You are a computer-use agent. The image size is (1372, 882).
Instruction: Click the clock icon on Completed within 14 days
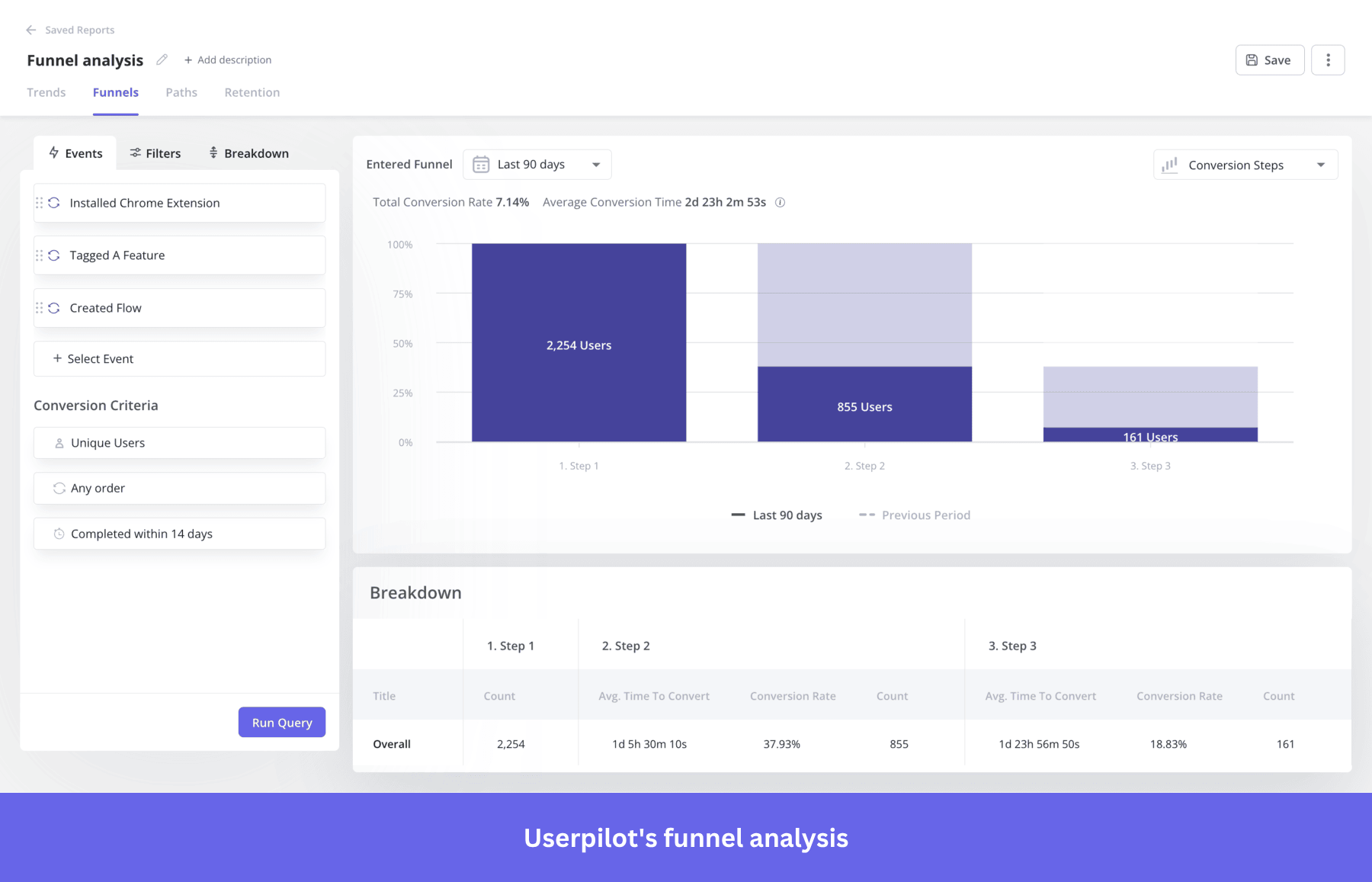pos(59,534)
